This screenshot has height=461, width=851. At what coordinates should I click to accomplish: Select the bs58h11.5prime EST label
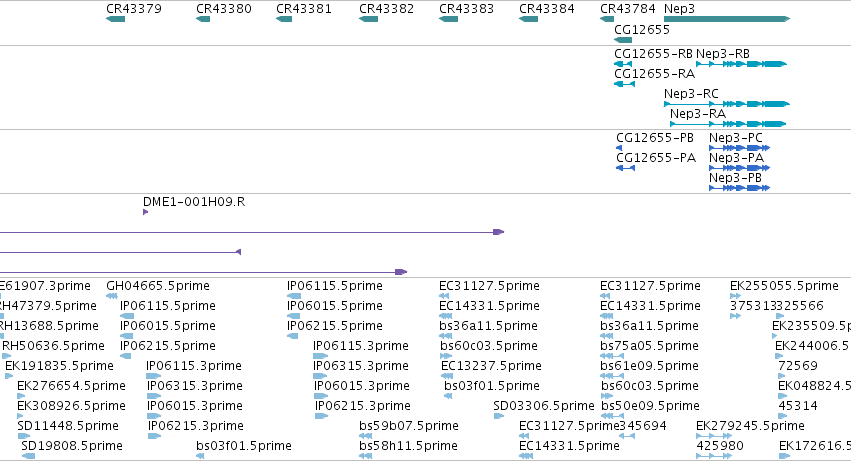tap(408, 446)
